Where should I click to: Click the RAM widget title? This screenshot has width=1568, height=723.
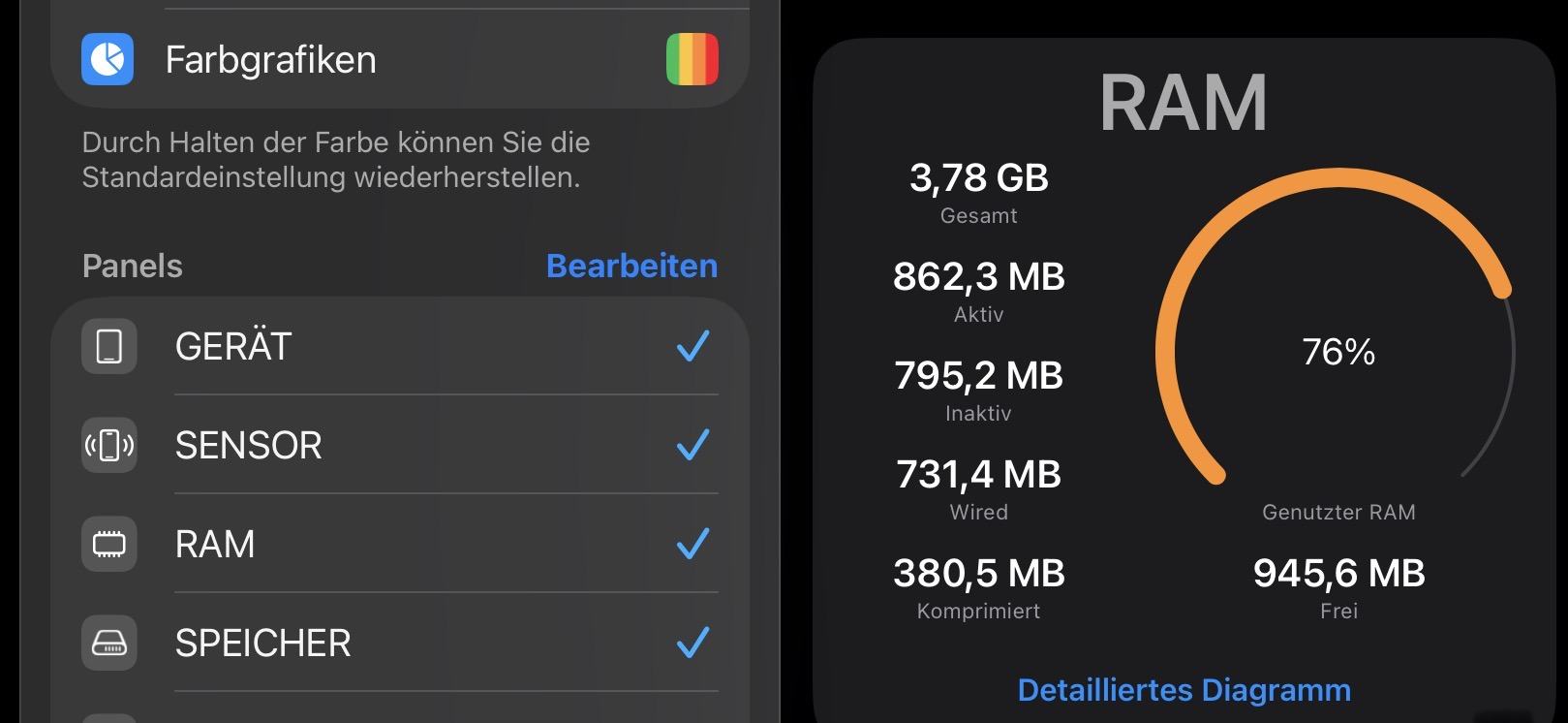coord(1184,103)
